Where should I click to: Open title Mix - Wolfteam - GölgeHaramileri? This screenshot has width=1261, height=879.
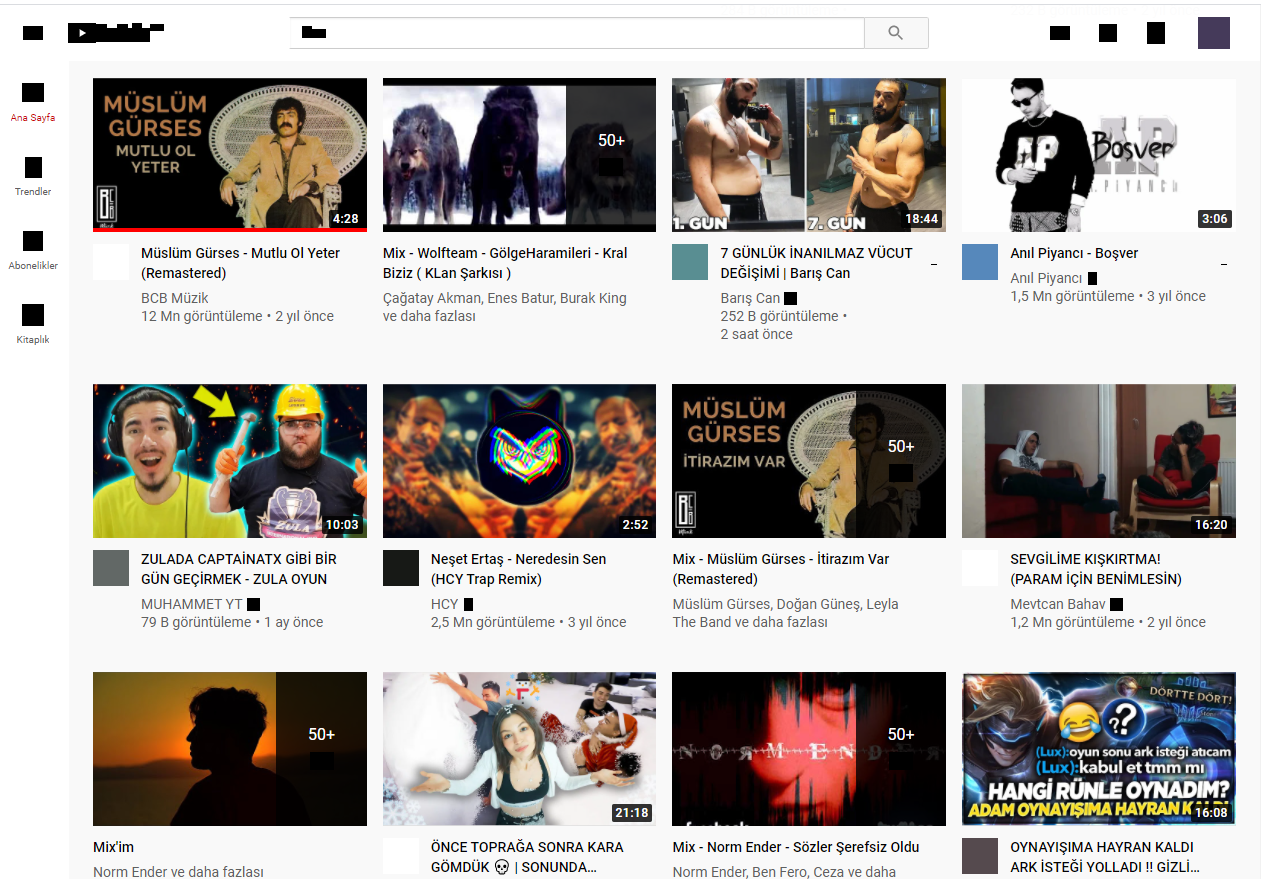[x=505, y=263]
